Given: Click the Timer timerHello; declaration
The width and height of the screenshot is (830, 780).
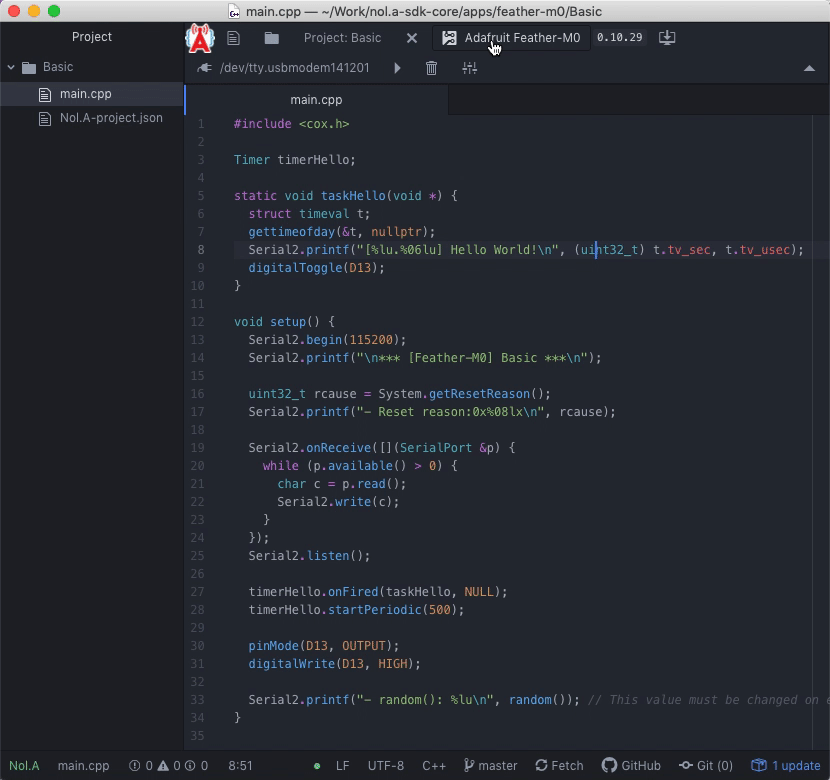Looking at the screenshot, I should pyautogui.click(x=295, y=160).
